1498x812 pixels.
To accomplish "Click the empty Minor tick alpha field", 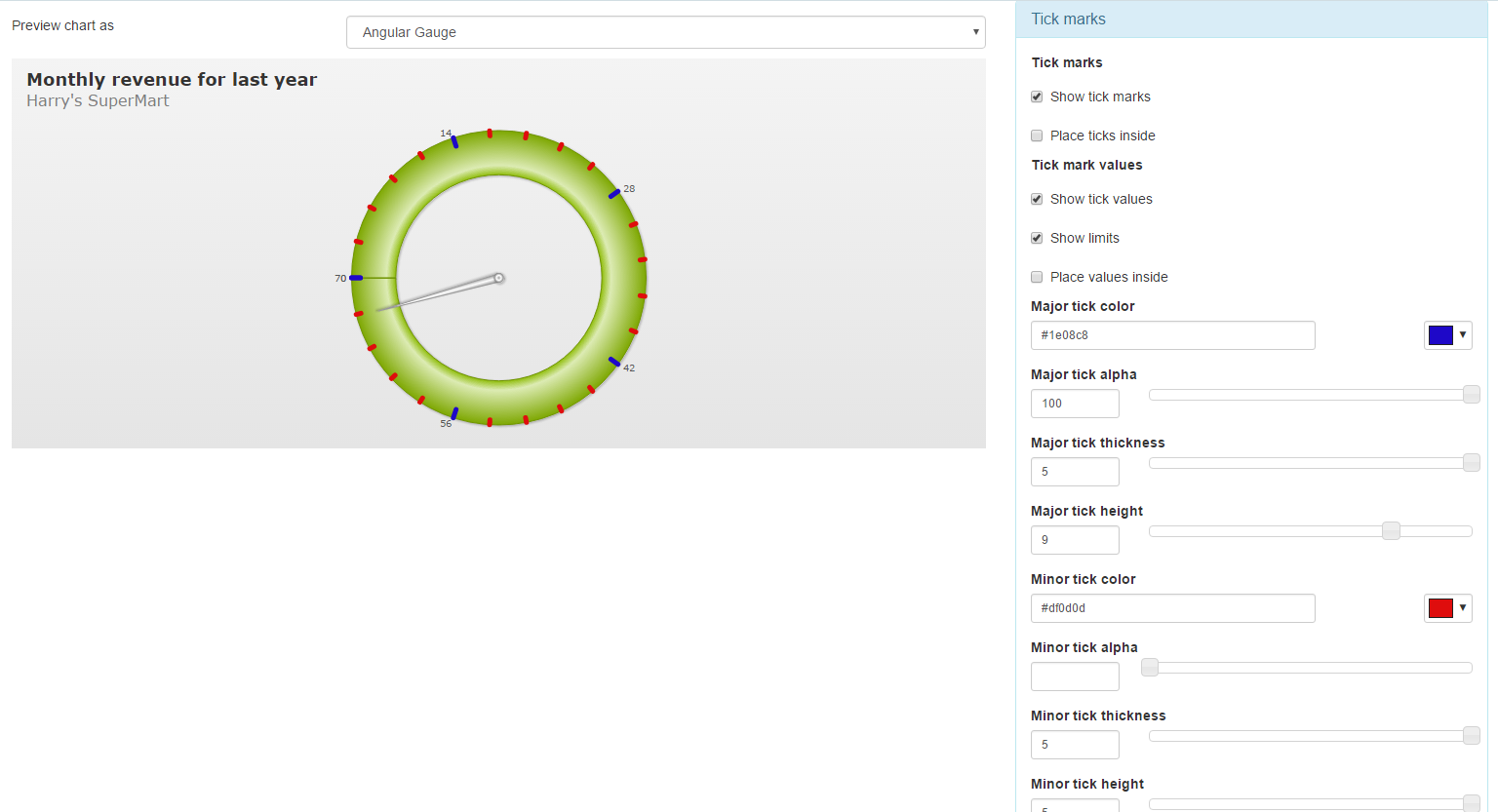I will (x=1075, y=677).
